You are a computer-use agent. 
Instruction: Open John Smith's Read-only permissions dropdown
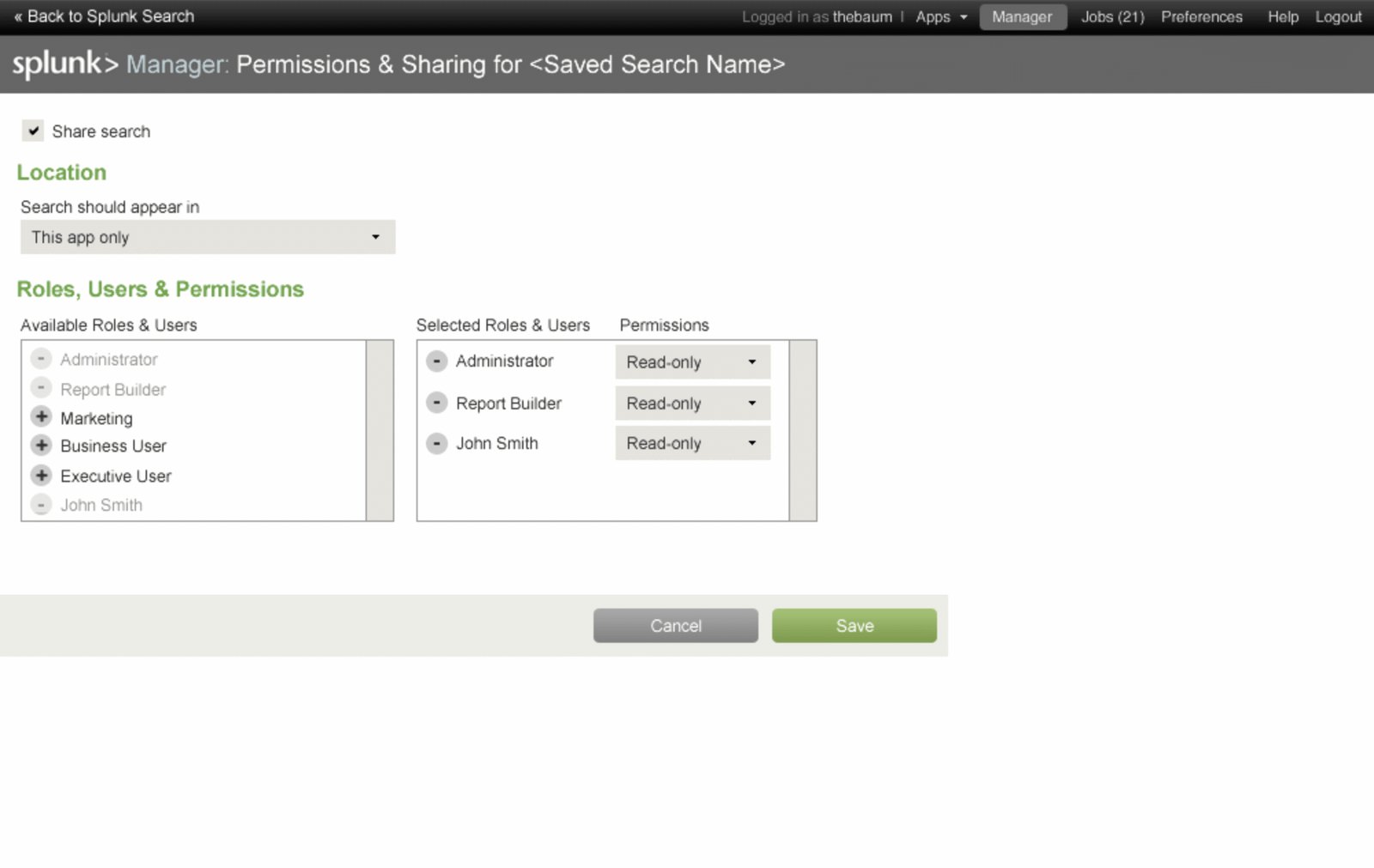point(693,443)
